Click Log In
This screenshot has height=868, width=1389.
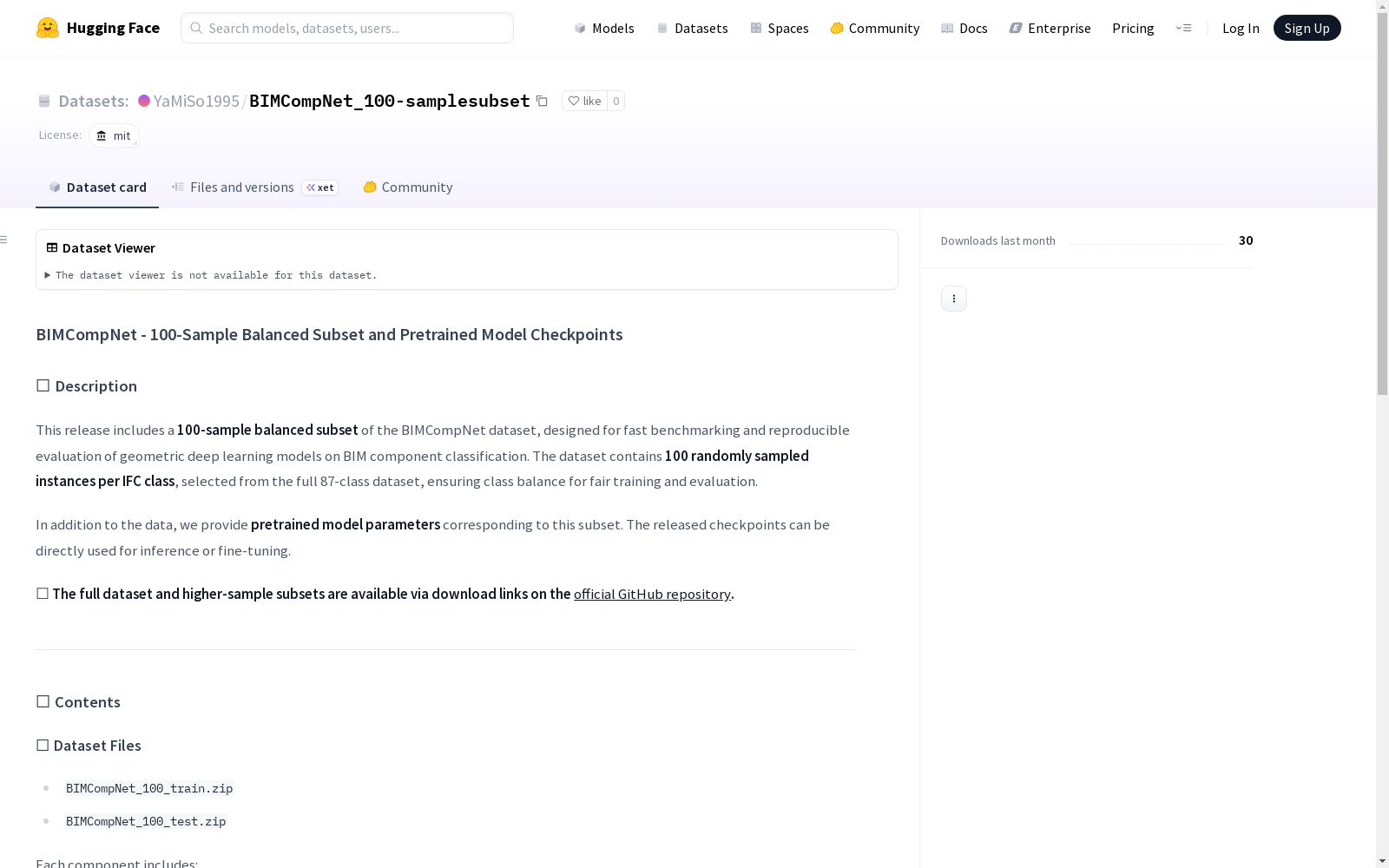click(1241, 28)
